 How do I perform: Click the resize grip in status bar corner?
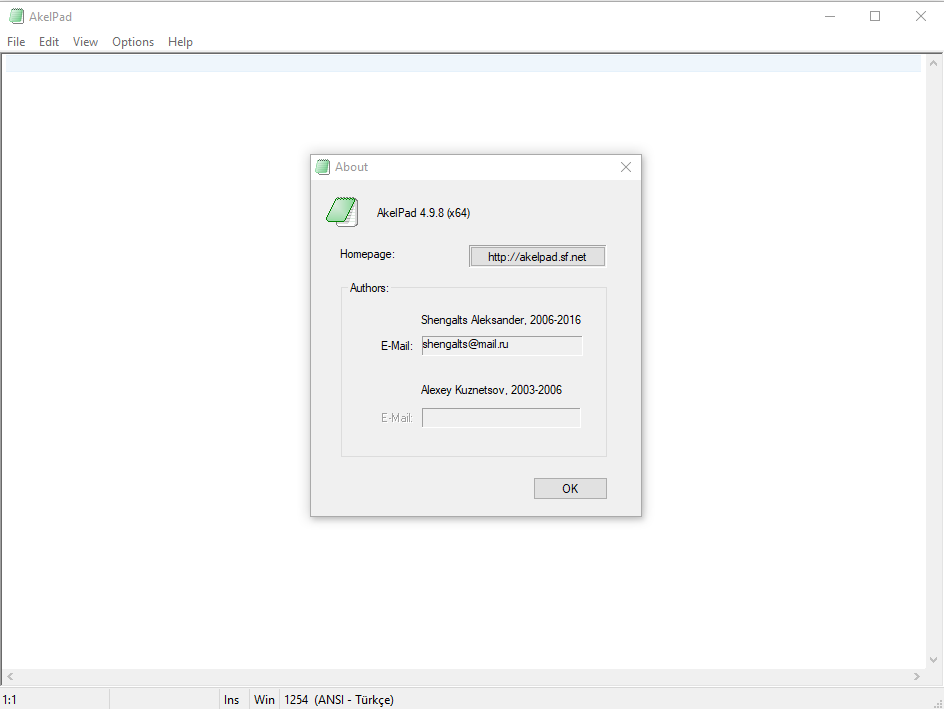[937, 702]
